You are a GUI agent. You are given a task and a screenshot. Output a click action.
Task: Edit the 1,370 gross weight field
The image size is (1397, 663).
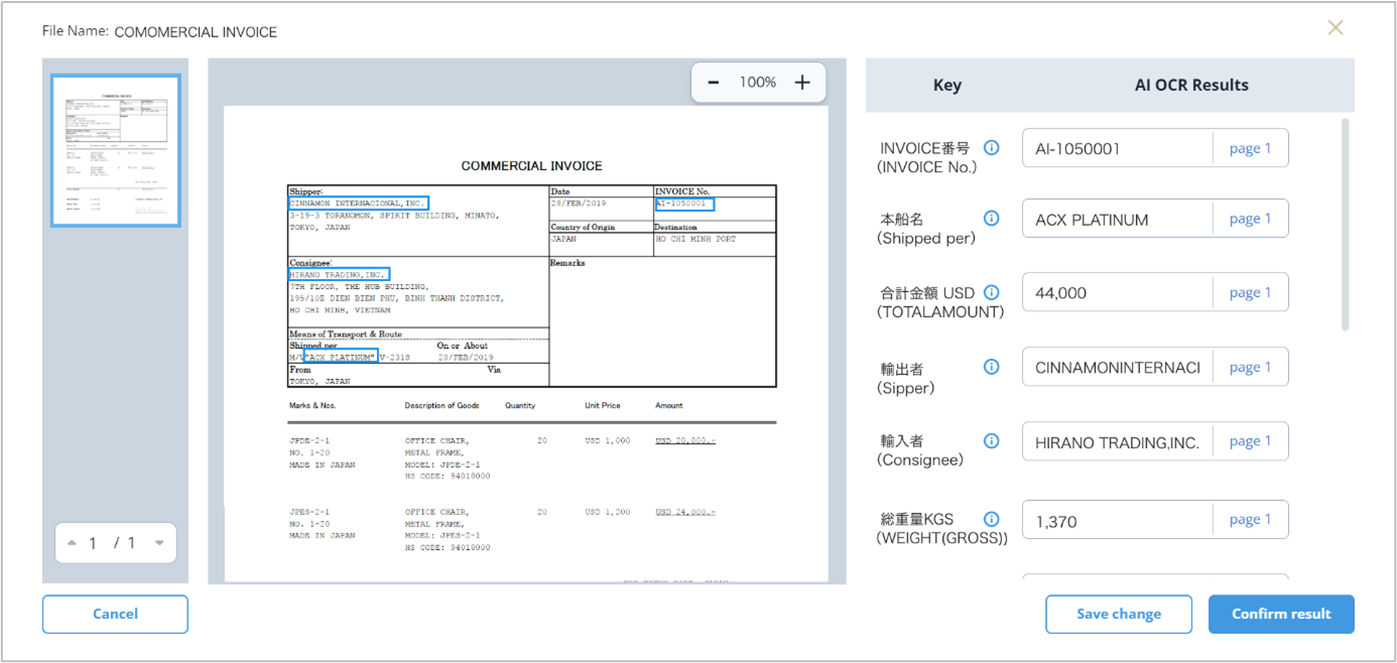click(1118, 520)
